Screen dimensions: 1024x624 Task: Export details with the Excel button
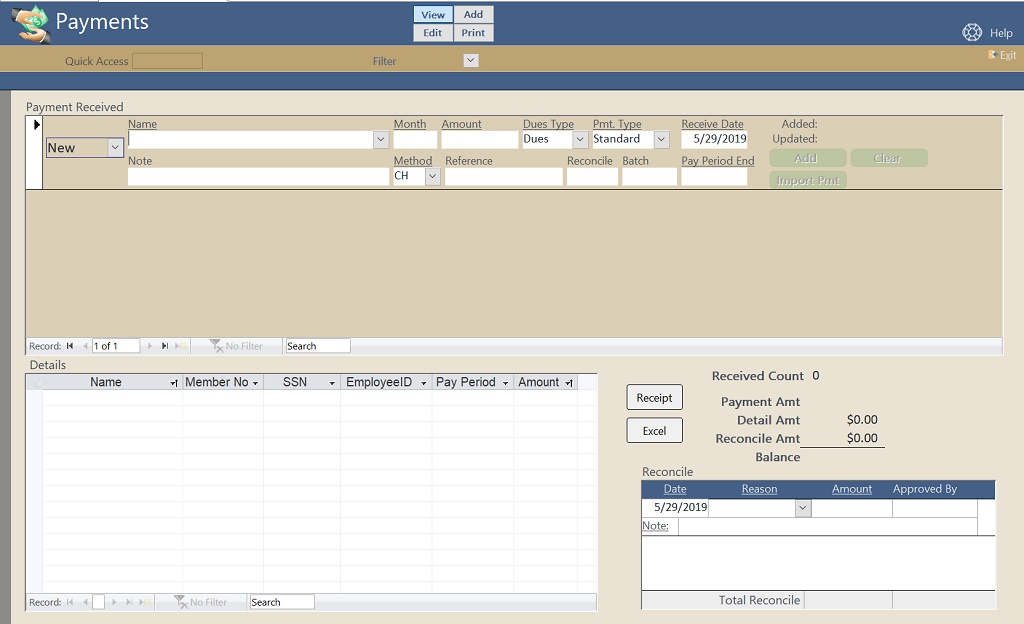tap(654, 431)
